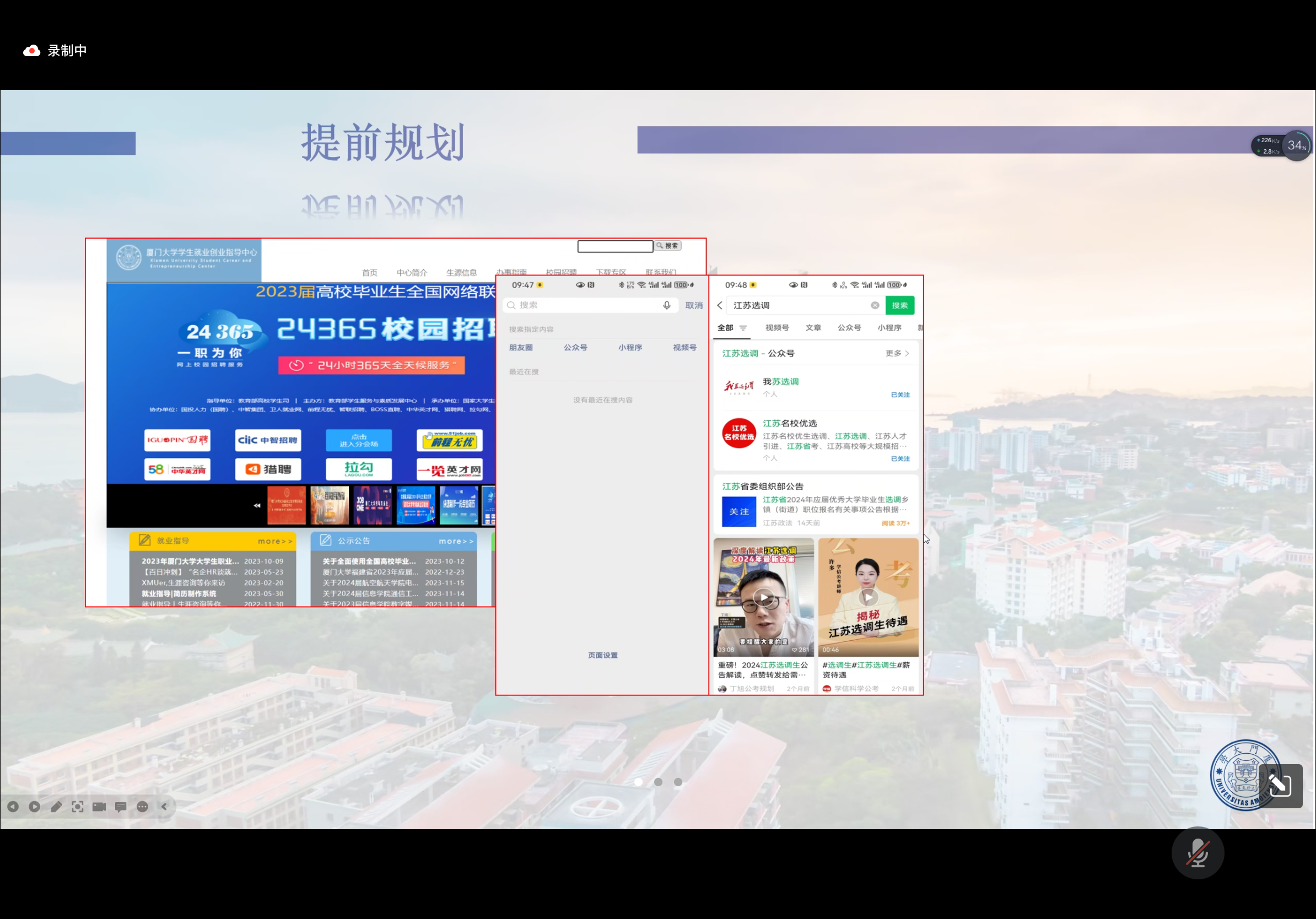Click the network speed 34% indicator
This screenshot has width=1316, height=919.
click(x=1296, y=145)
